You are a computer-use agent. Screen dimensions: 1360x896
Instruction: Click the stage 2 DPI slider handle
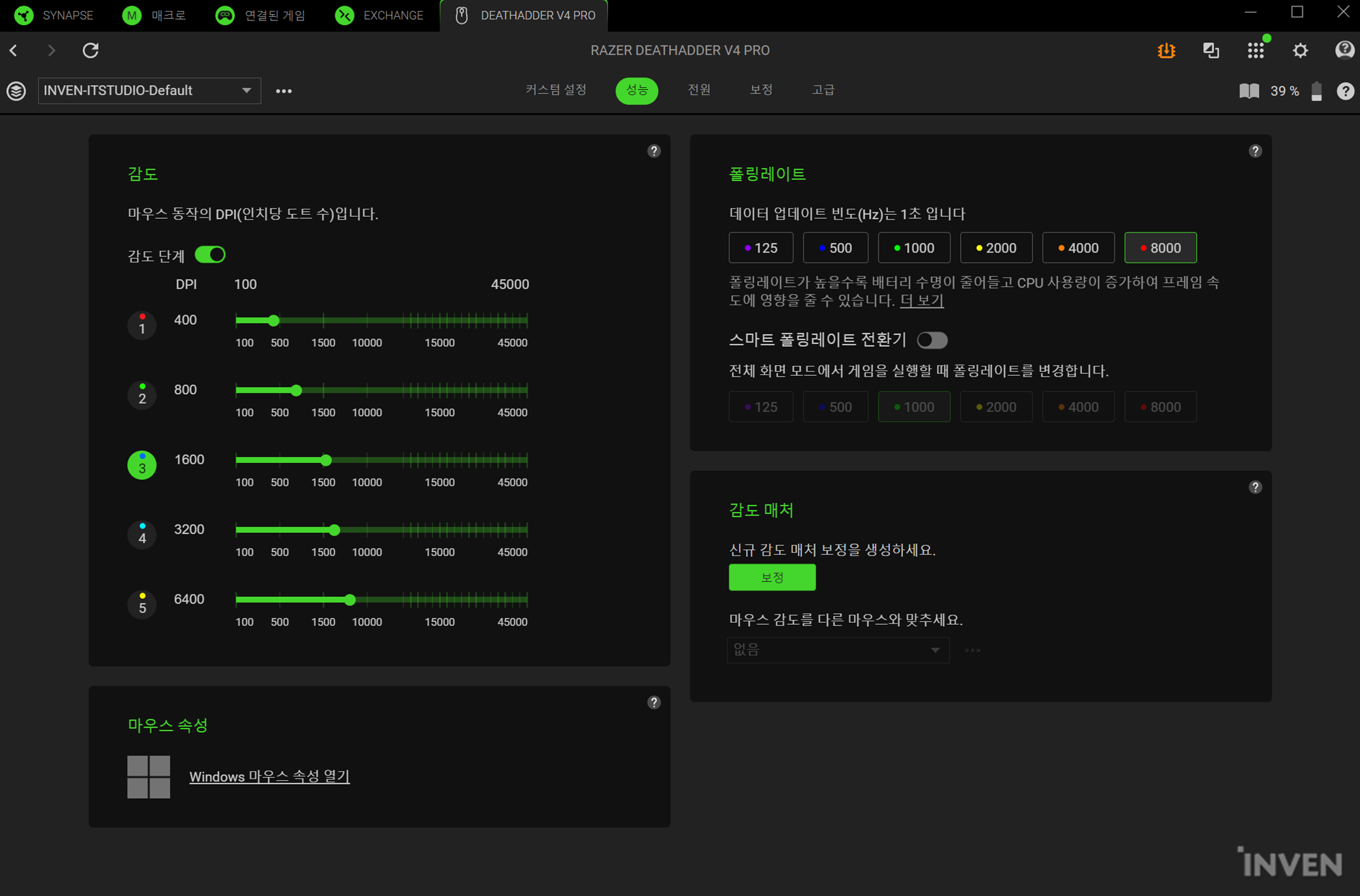click(296, 390)
